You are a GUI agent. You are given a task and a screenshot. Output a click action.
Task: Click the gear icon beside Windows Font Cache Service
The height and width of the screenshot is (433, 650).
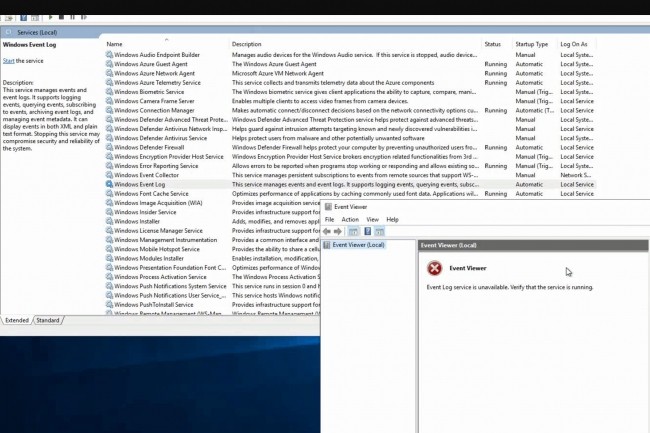tap(109, 194)
